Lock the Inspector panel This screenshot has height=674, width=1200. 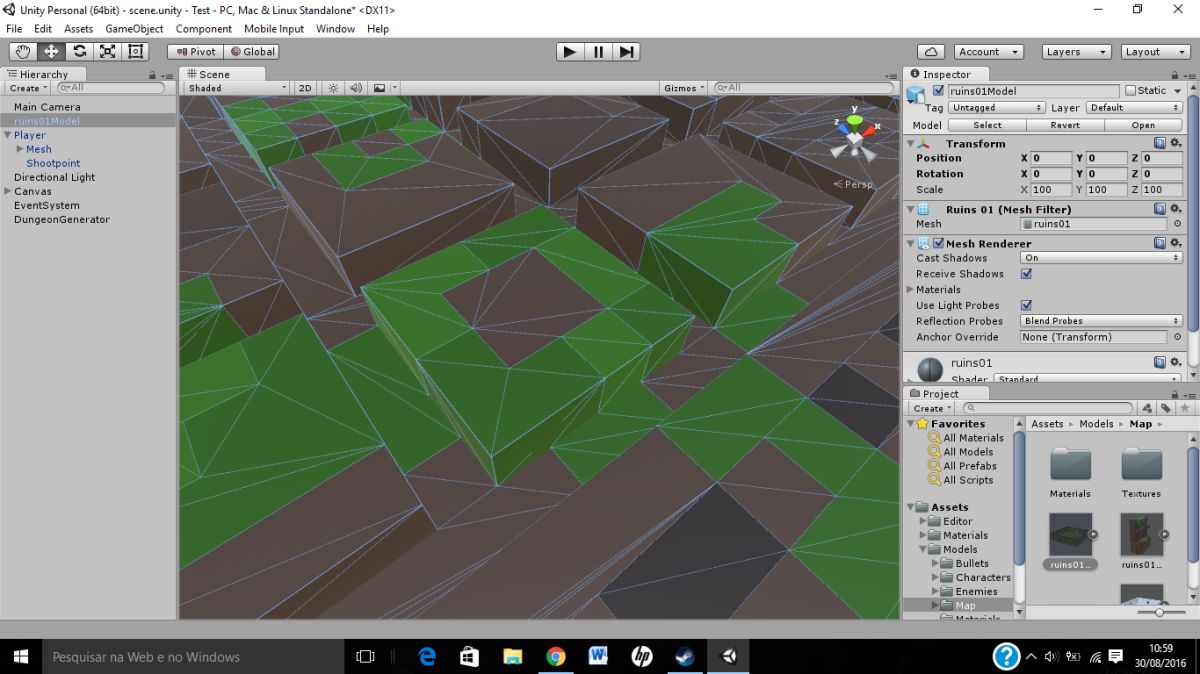[x=1177, y=75]
